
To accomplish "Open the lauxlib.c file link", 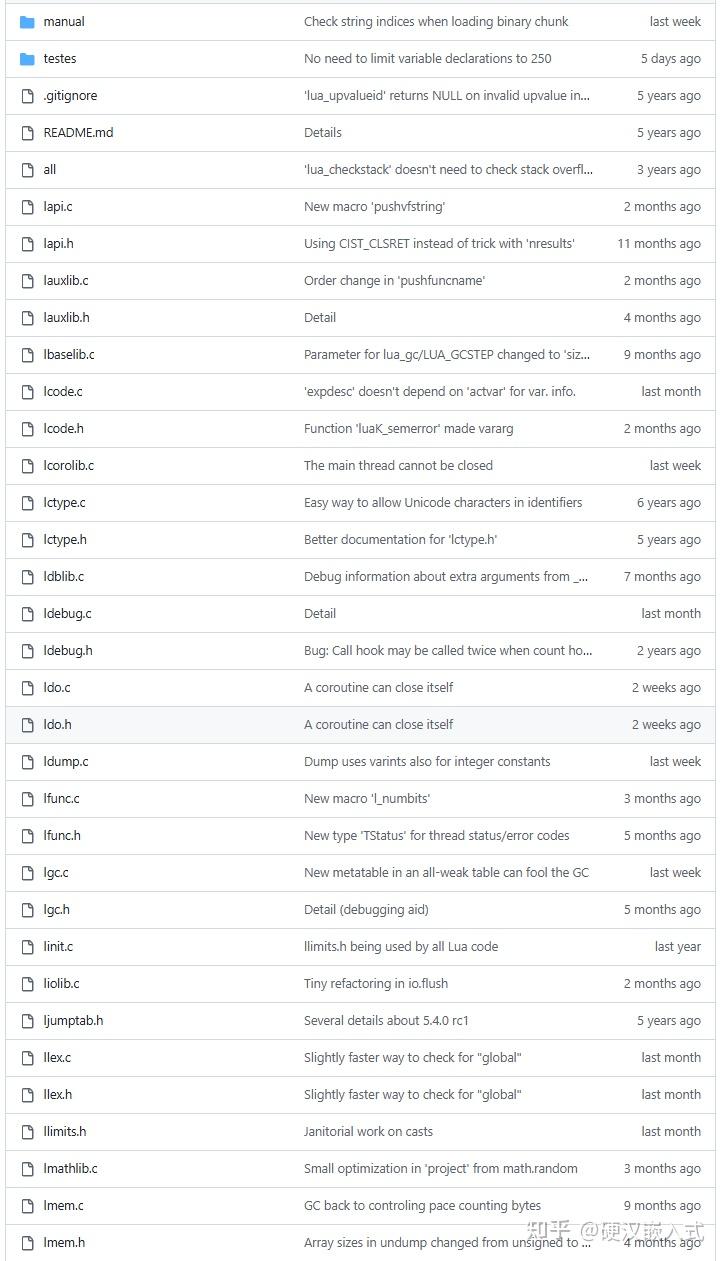I will [66, 281].
